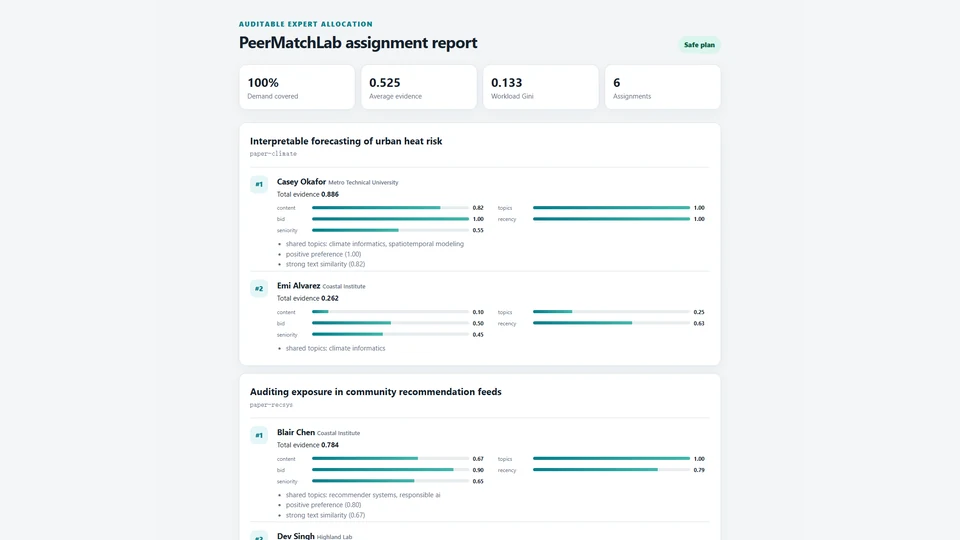Screen dimensions: 960x540
Task: Click the PeerMatchLab assignment report heading
Action: pos(358,42)
